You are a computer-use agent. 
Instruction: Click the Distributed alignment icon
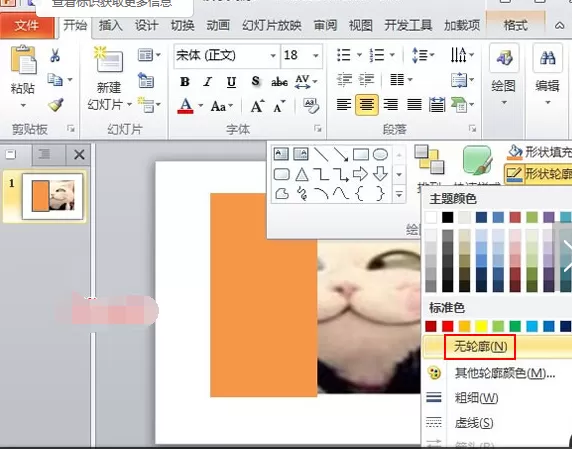[x=437, y=105]
